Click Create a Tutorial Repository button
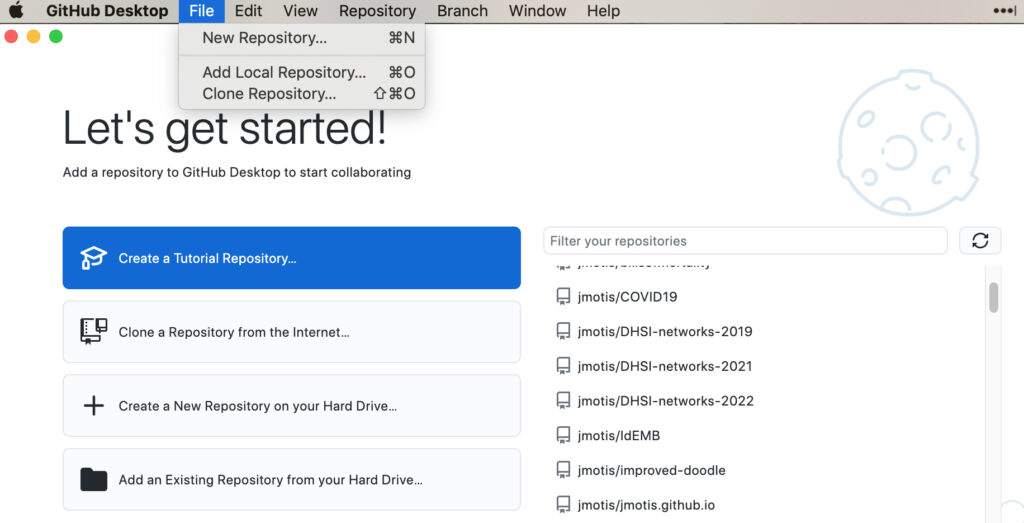This screenshot has width=1024, height=523. (x=291, y=258)
